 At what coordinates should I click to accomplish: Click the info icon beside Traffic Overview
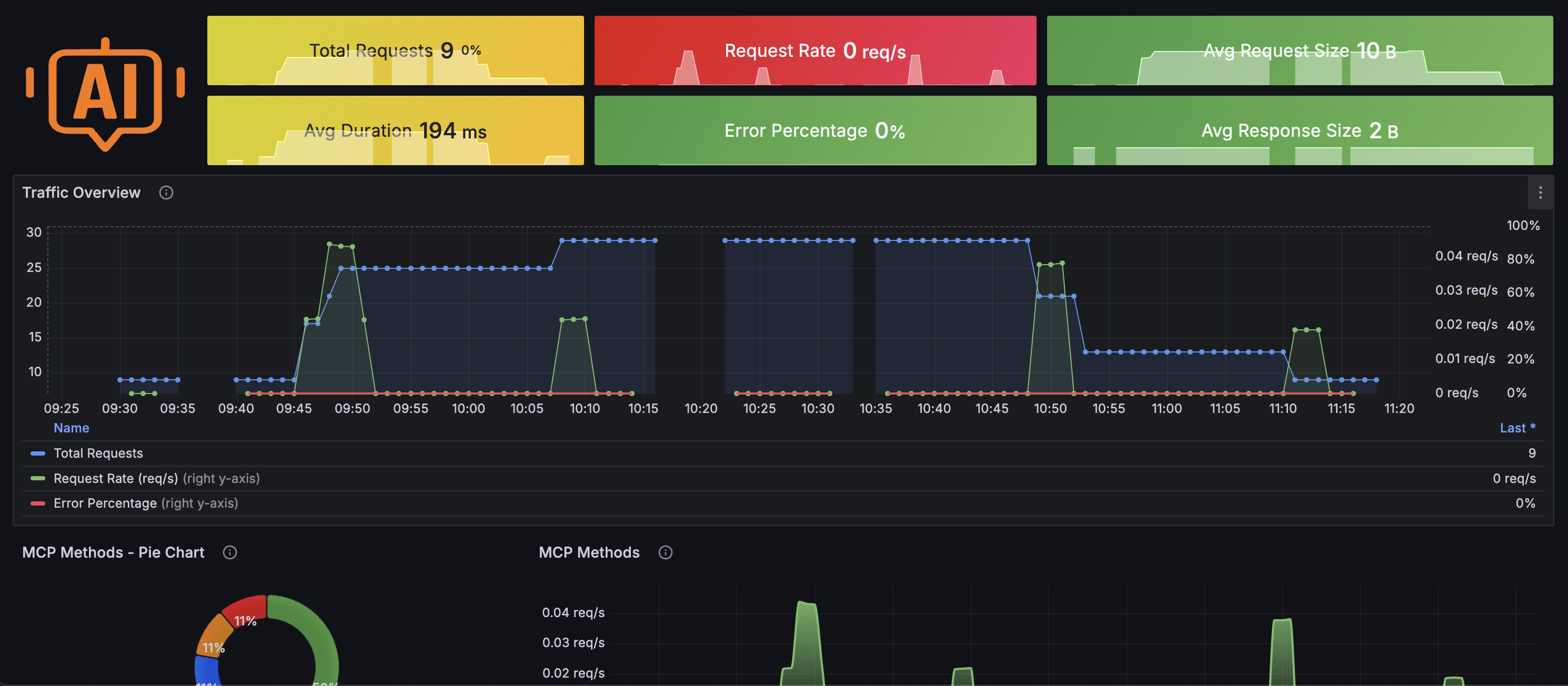(165, 193)
